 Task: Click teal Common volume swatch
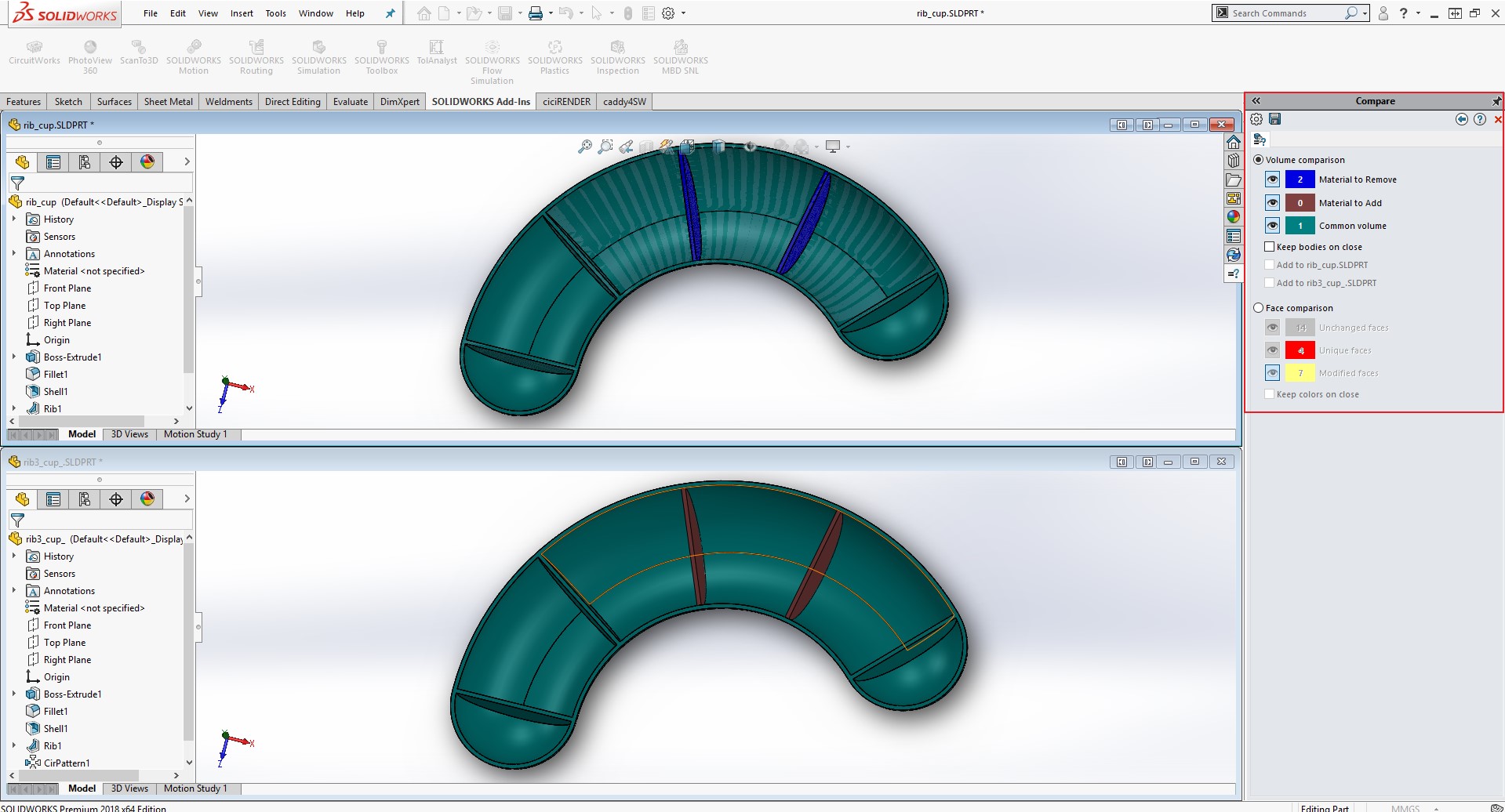pyautogui.click(x=1300, y=226)
